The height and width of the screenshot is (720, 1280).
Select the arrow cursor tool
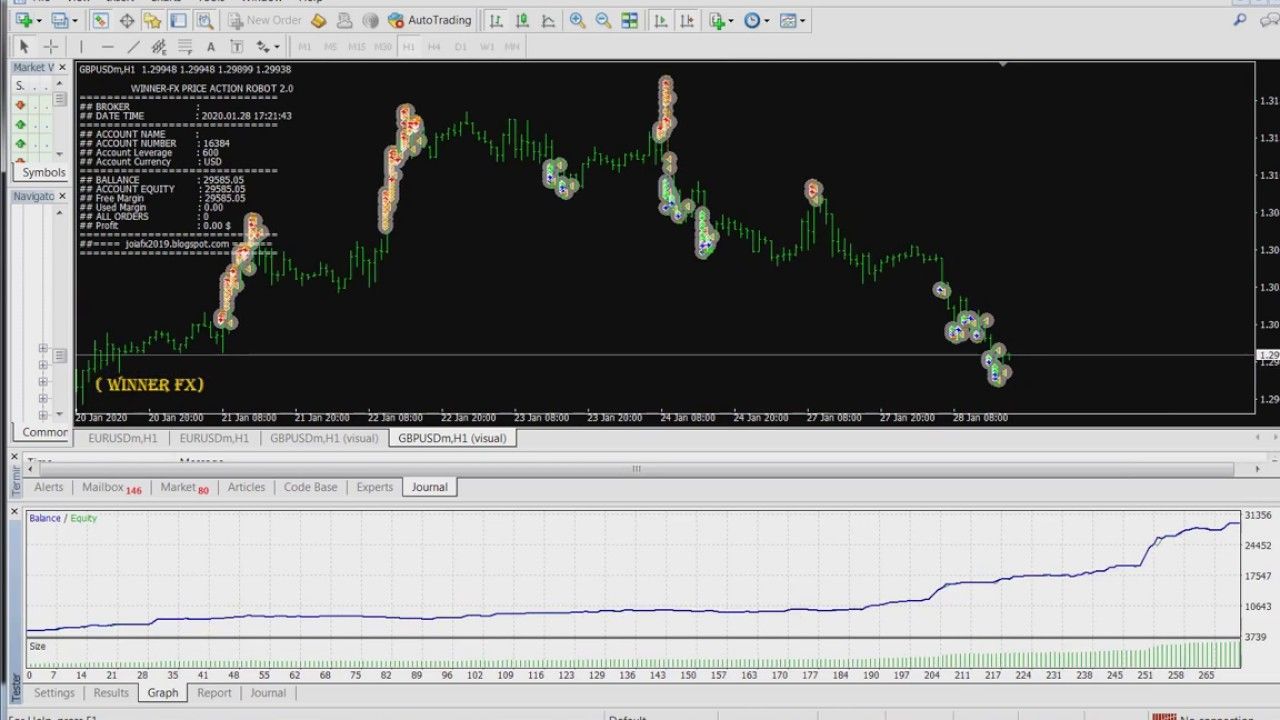tap(24, 47)
